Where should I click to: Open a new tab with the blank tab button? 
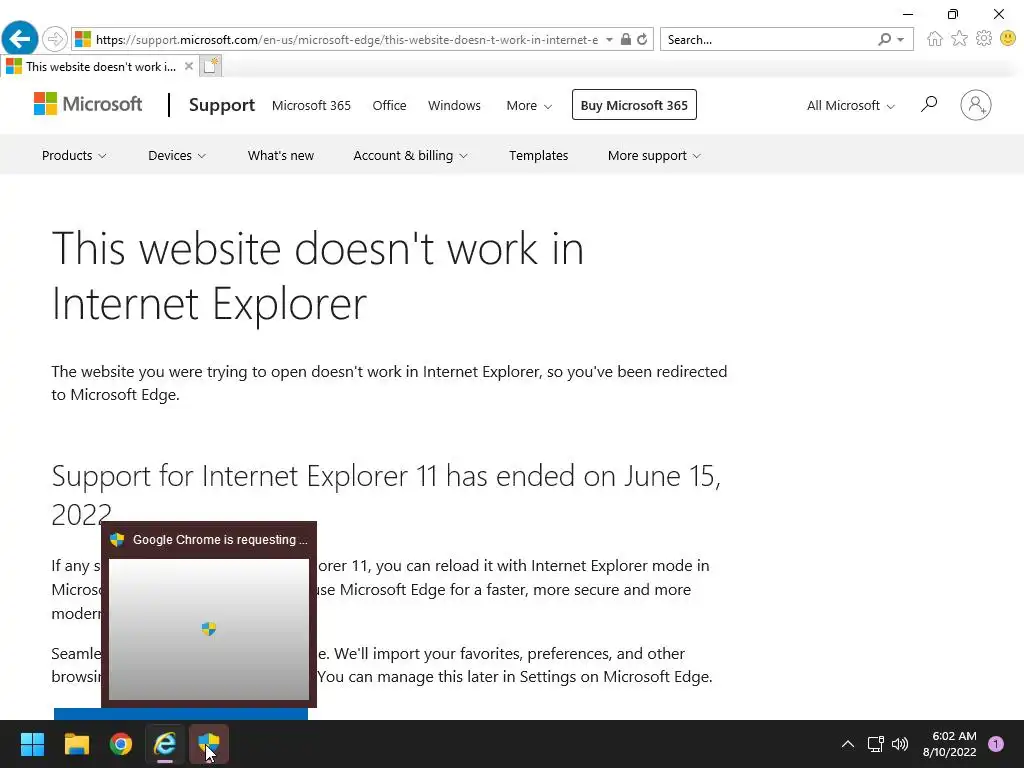(x=210, y=66)
